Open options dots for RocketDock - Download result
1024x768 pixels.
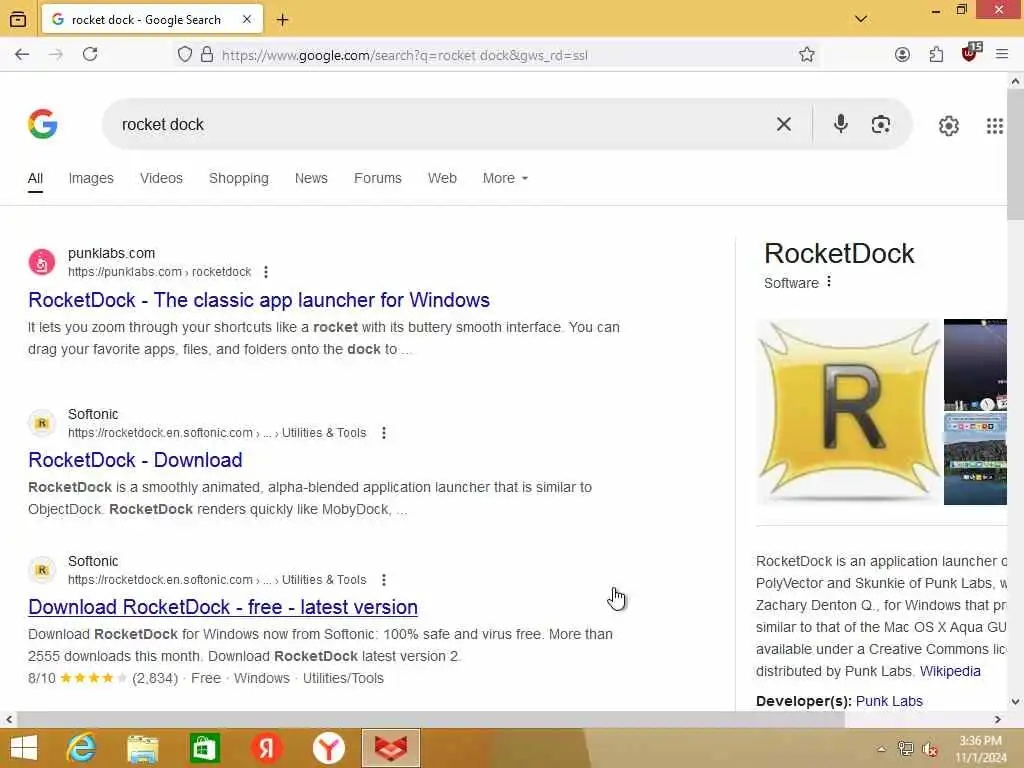click(x=384, y=433)
